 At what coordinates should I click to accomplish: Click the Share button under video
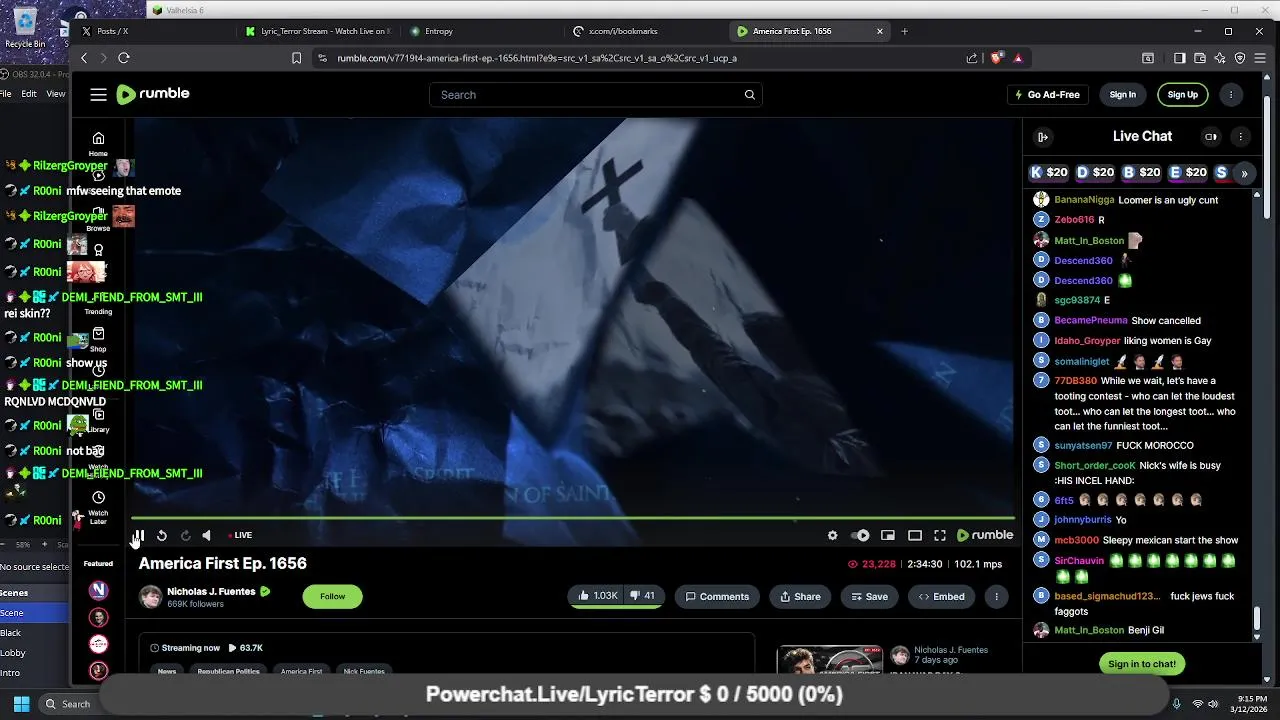point(800,597)
